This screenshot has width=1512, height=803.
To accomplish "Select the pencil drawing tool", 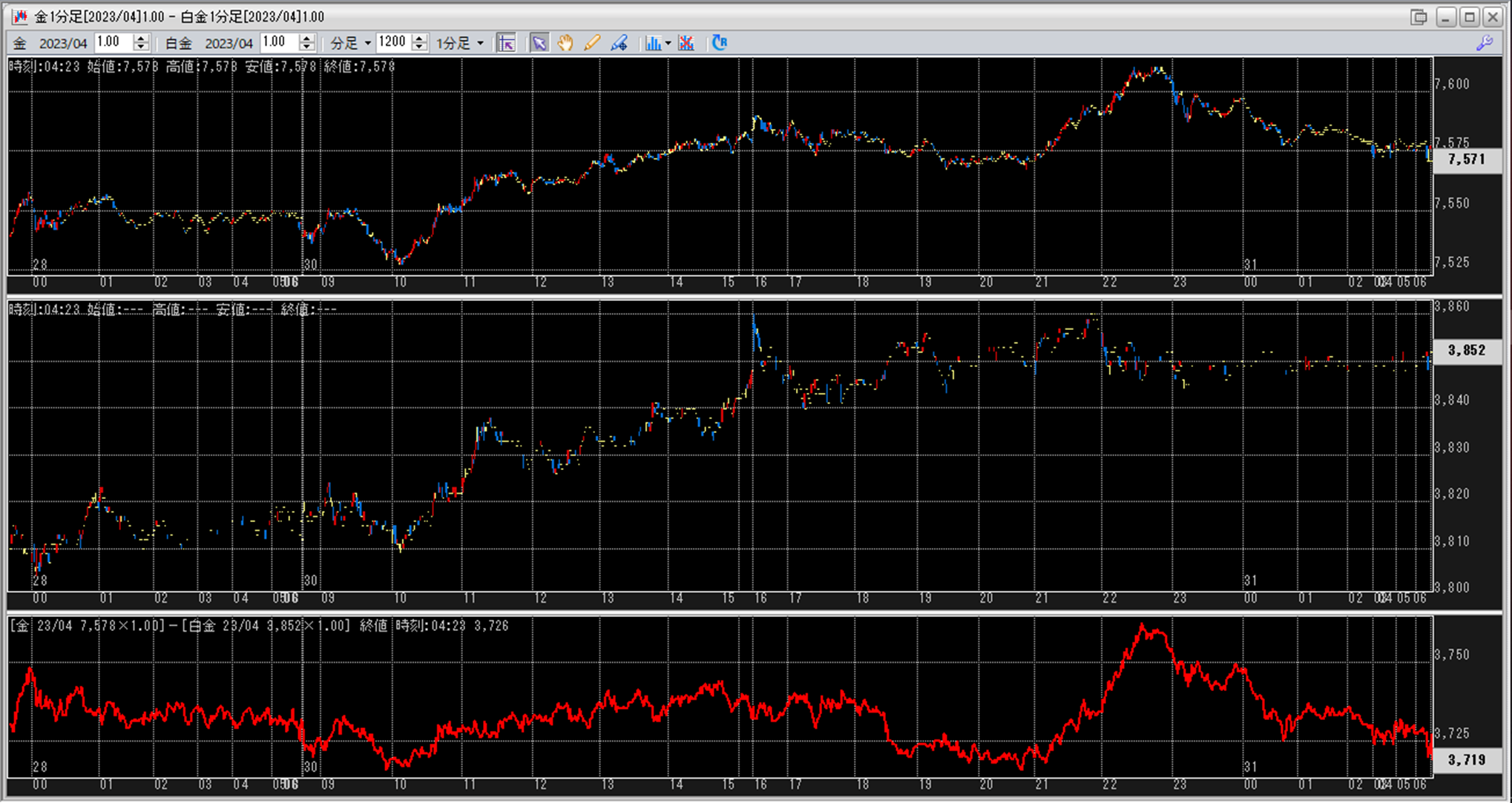I will [591, 43].
